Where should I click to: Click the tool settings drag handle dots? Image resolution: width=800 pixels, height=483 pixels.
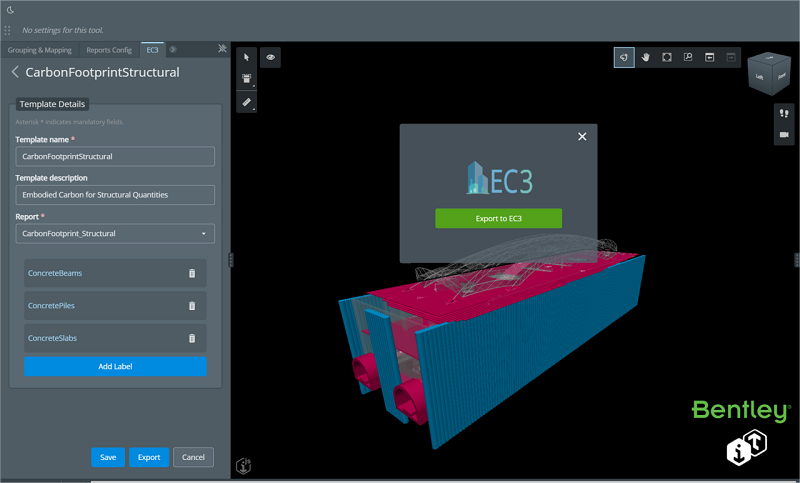[7, 31]
